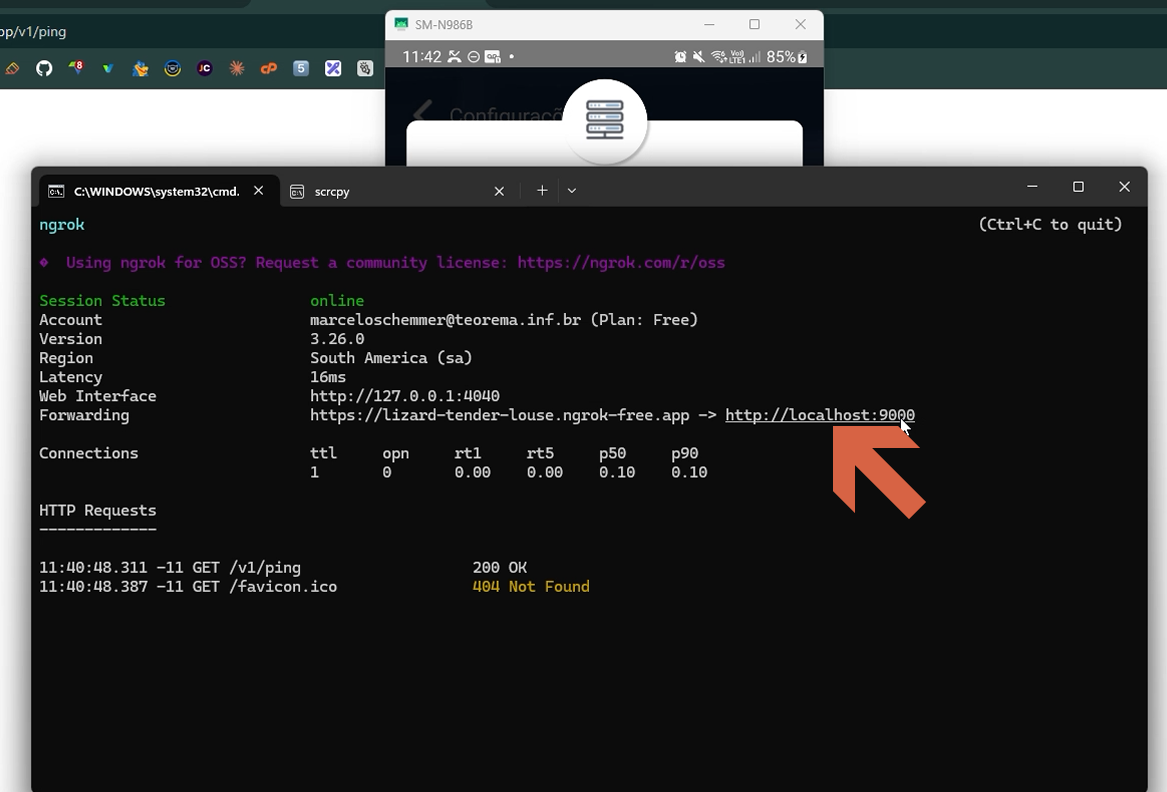
Task: Click the 11:42 clock on the phone screen
Action: 421,57
